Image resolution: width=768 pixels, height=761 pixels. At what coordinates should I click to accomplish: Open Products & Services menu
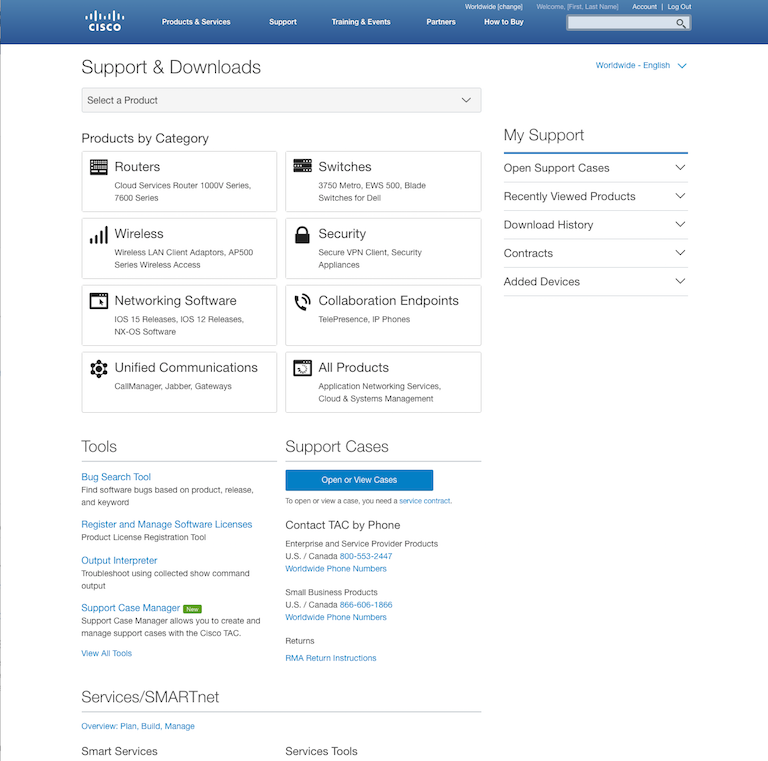tap(196, 22)
